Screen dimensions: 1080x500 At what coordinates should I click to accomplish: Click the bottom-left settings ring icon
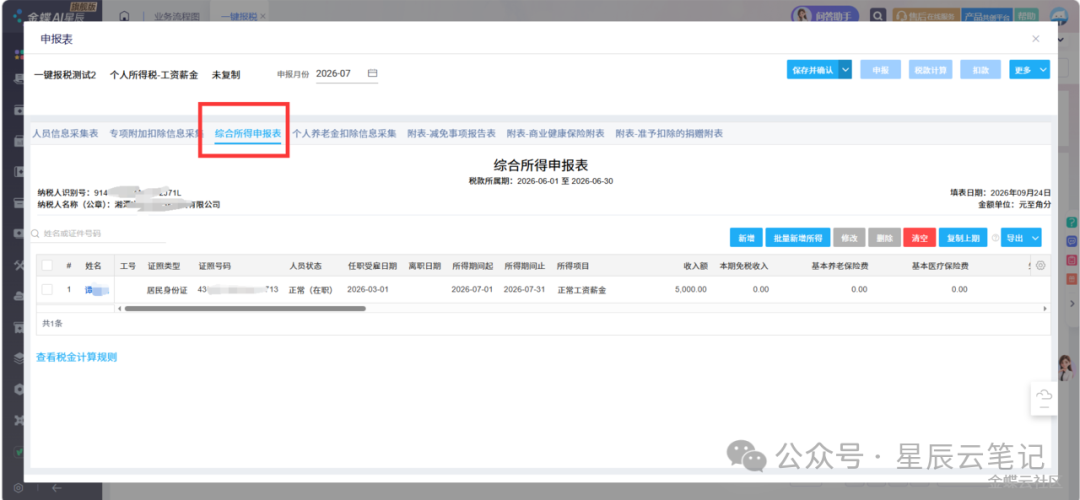[19, 488]
